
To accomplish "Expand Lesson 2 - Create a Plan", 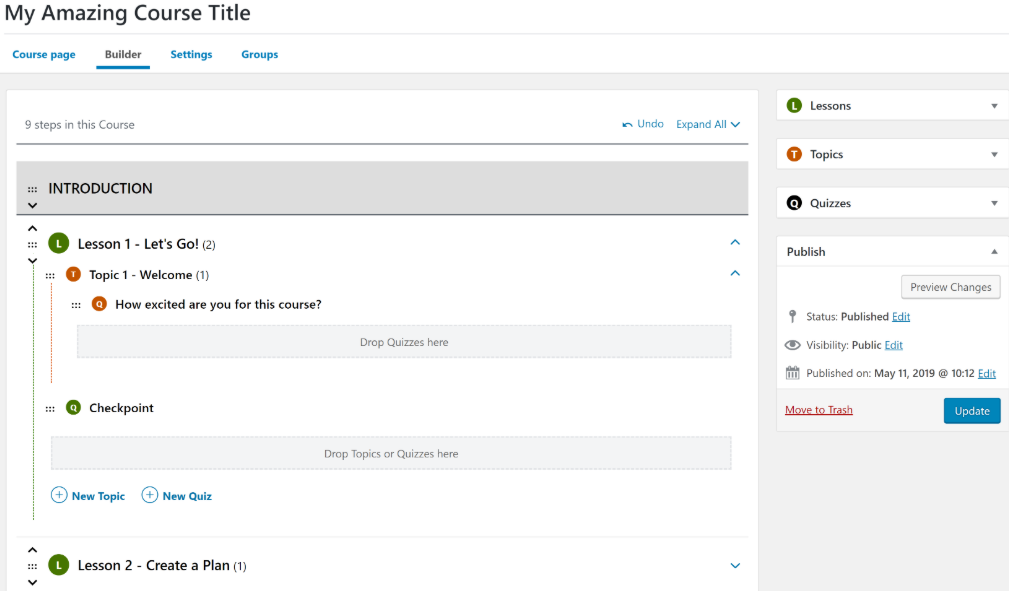I will (735, 565).
